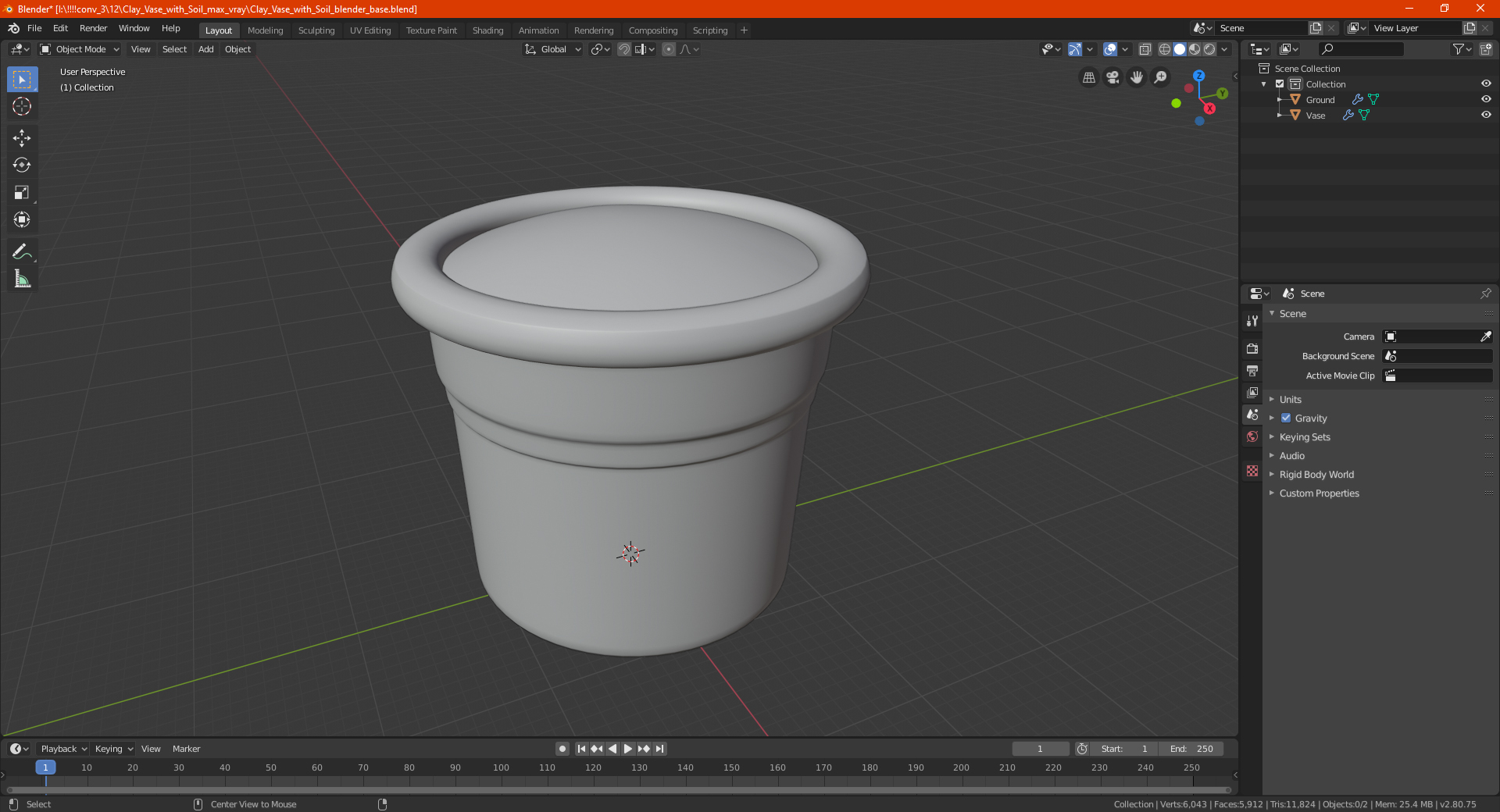Image resolution: width=1500 pixels, height=812 pixels.
Task: Expand the Ground object tree row
Action: 1280,99
